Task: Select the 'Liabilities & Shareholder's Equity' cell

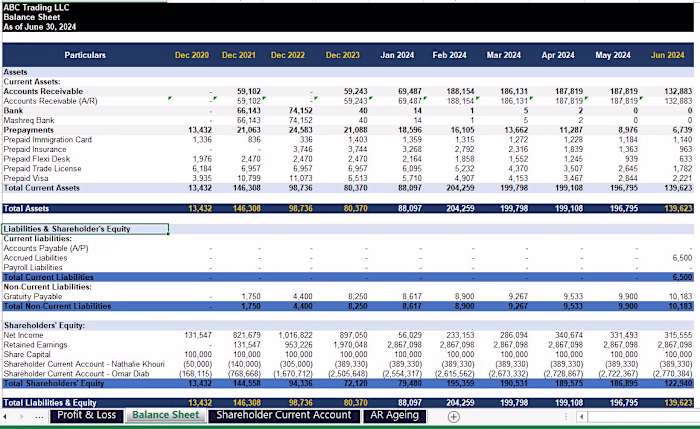Action: tap(85, 229)
